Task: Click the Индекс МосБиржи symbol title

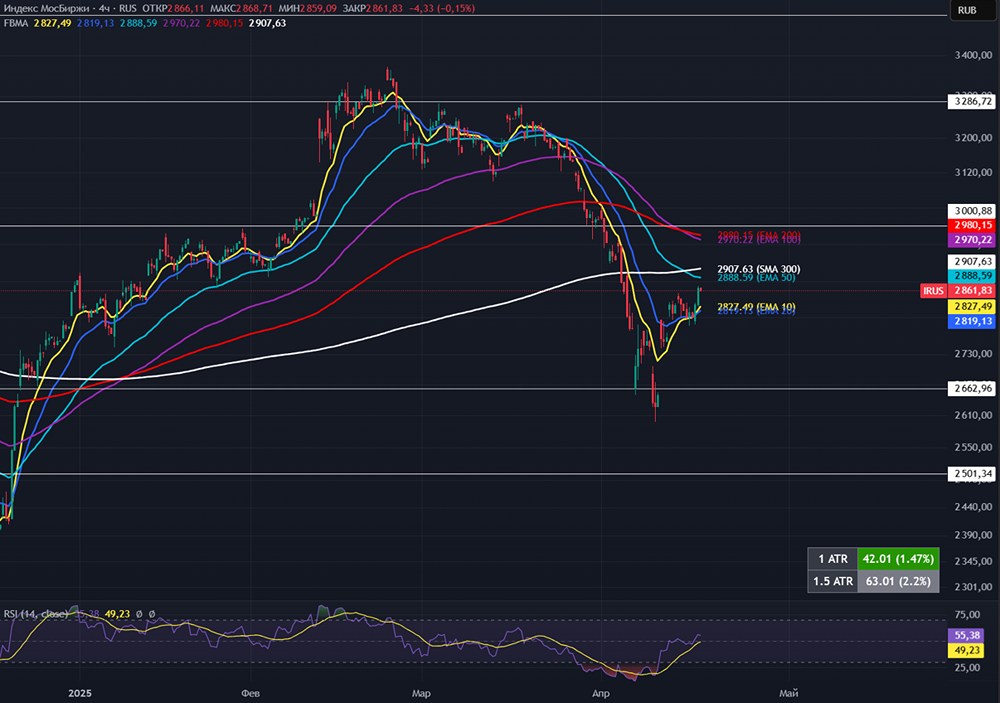Action: (48, 8)
